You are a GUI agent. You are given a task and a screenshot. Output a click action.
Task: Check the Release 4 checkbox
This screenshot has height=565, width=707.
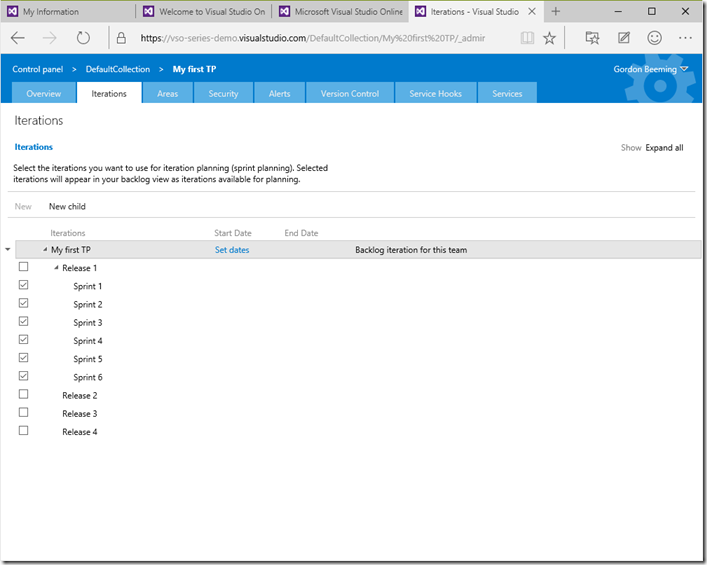pos(23,431)
